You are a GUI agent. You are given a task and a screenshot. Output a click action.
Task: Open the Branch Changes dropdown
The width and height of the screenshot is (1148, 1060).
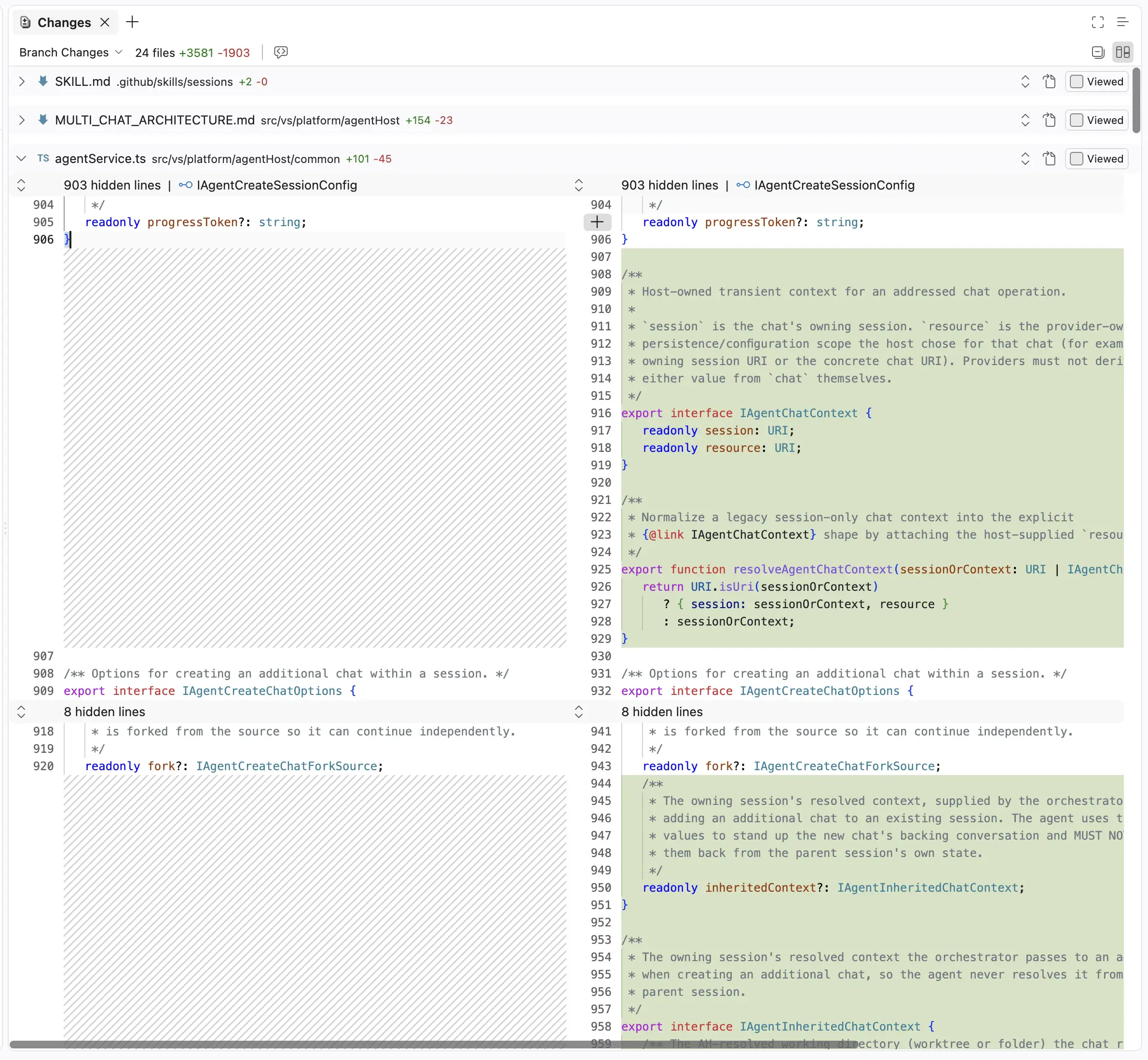pos(71,52)
